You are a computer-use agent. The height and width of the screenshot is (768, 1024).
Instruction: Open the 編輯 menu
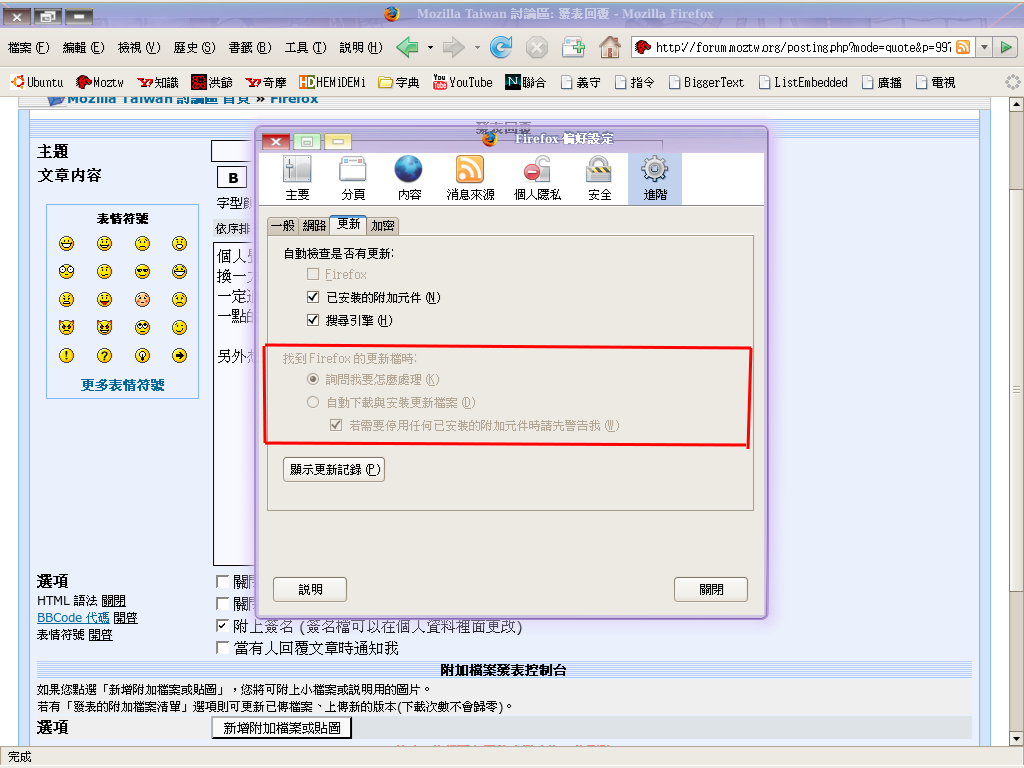83,48
